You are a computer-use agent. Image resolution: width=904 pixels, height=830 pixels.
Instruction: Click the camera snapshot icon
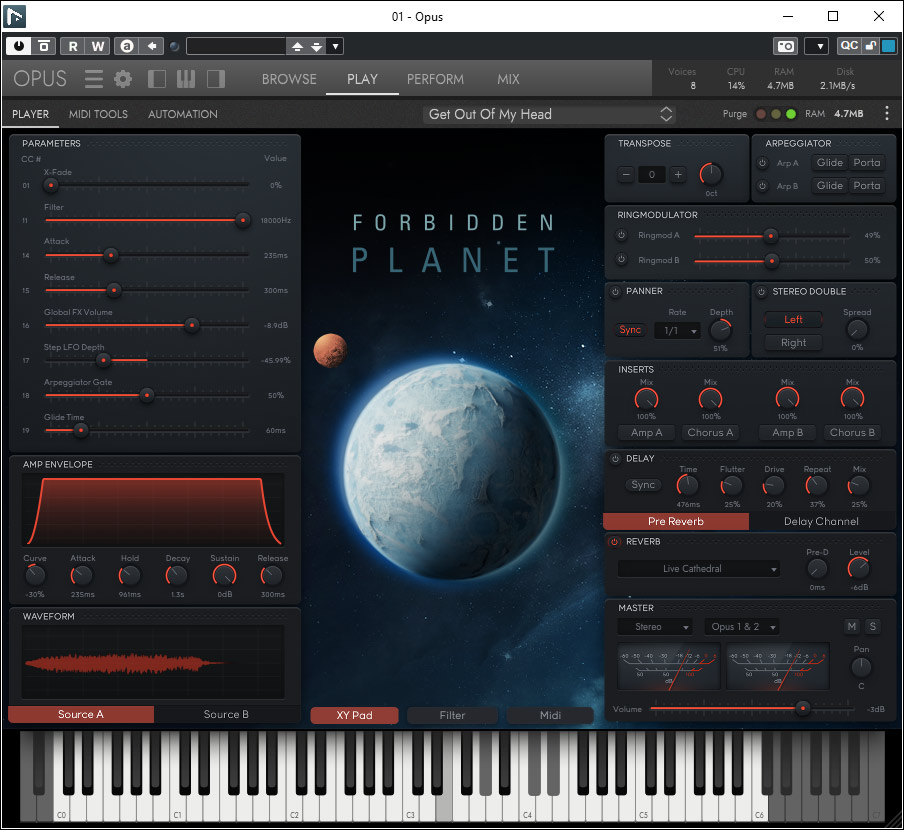[785, 46]
